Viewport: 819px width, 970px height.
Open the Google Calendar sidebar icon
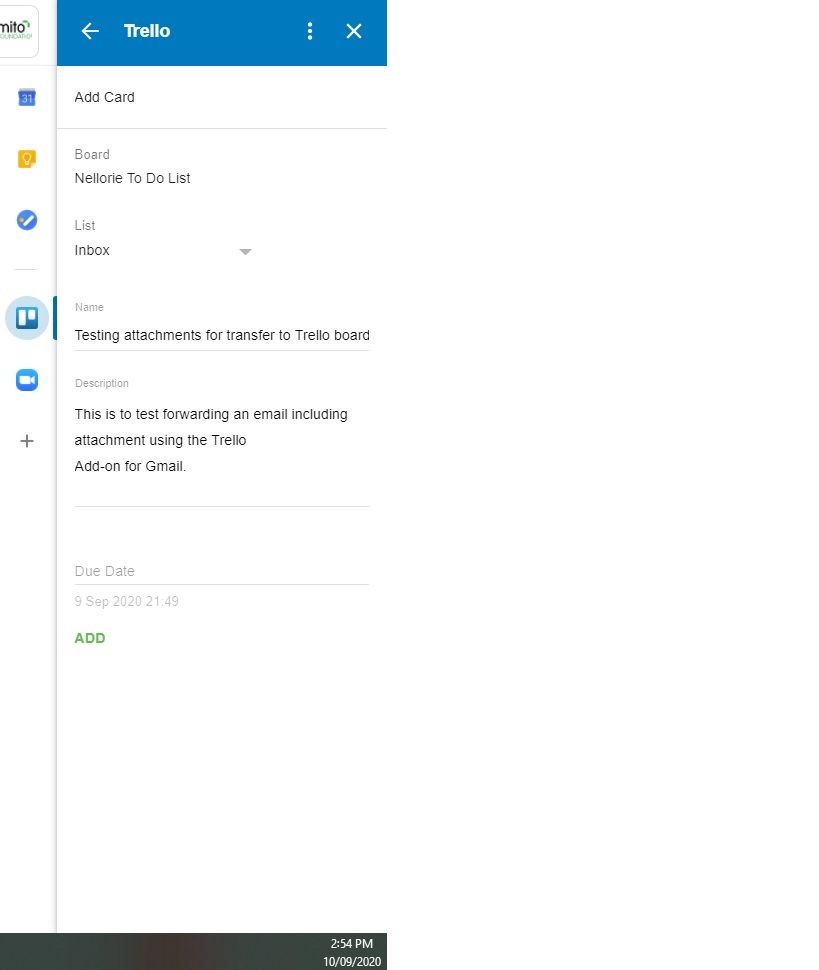point(27,97)
